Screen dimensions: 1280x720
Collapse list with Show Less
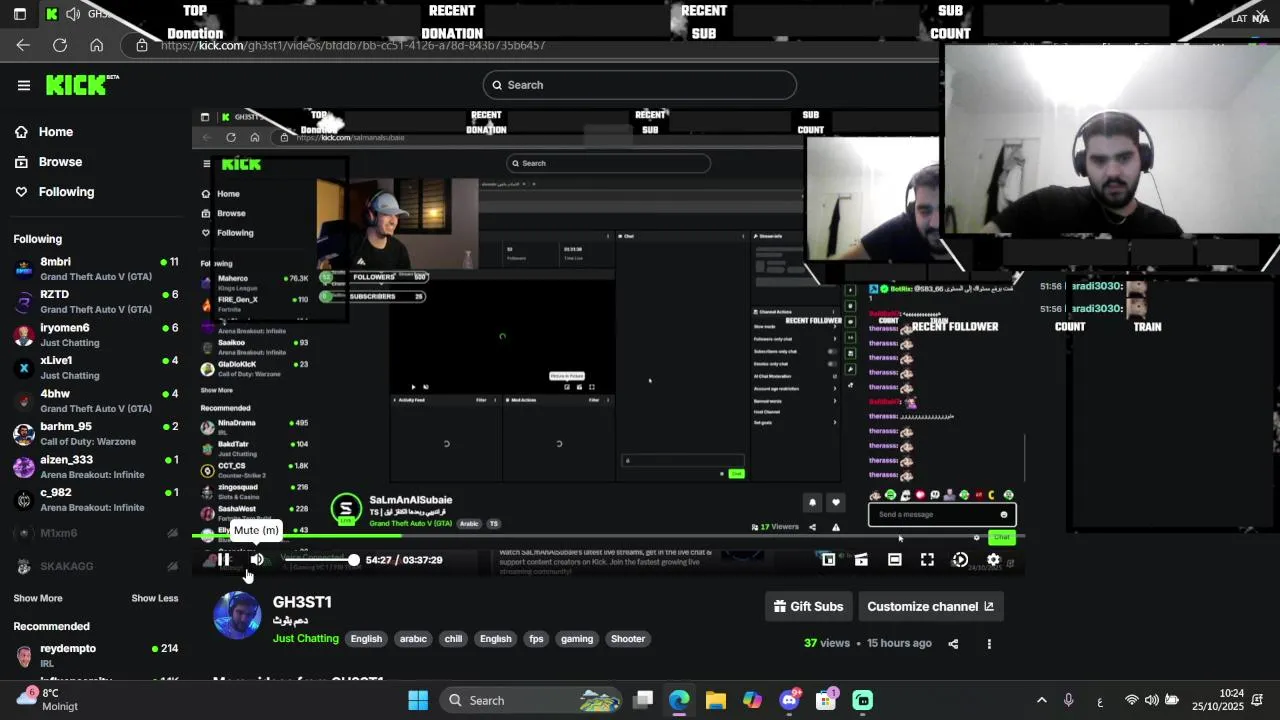coord(155,598)
